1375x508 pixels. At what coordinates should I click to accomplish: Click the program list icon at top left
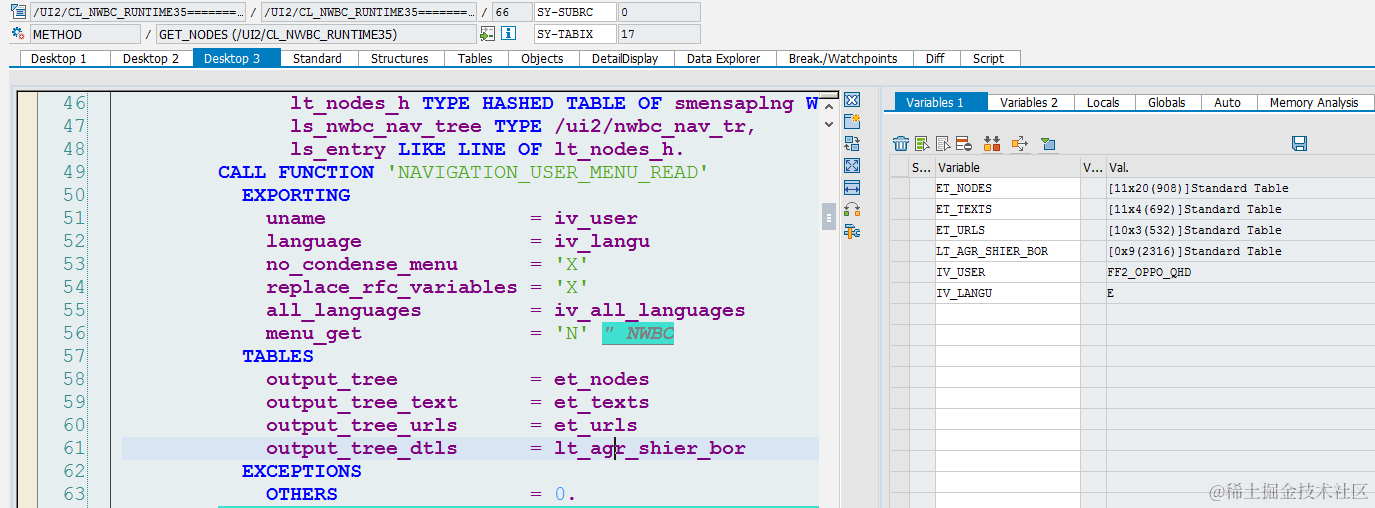pyautogui.click(x=18, y=12)
